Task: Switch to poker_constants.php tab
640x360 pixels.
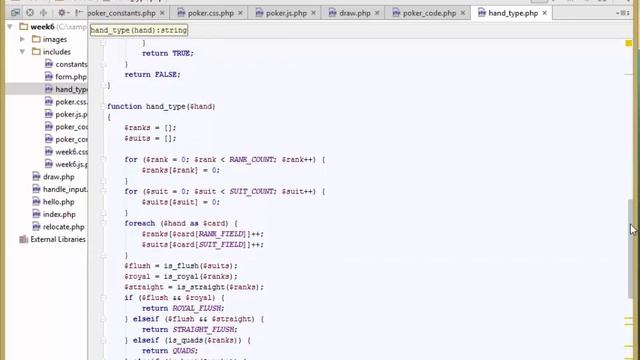Action: click(122, 13)
